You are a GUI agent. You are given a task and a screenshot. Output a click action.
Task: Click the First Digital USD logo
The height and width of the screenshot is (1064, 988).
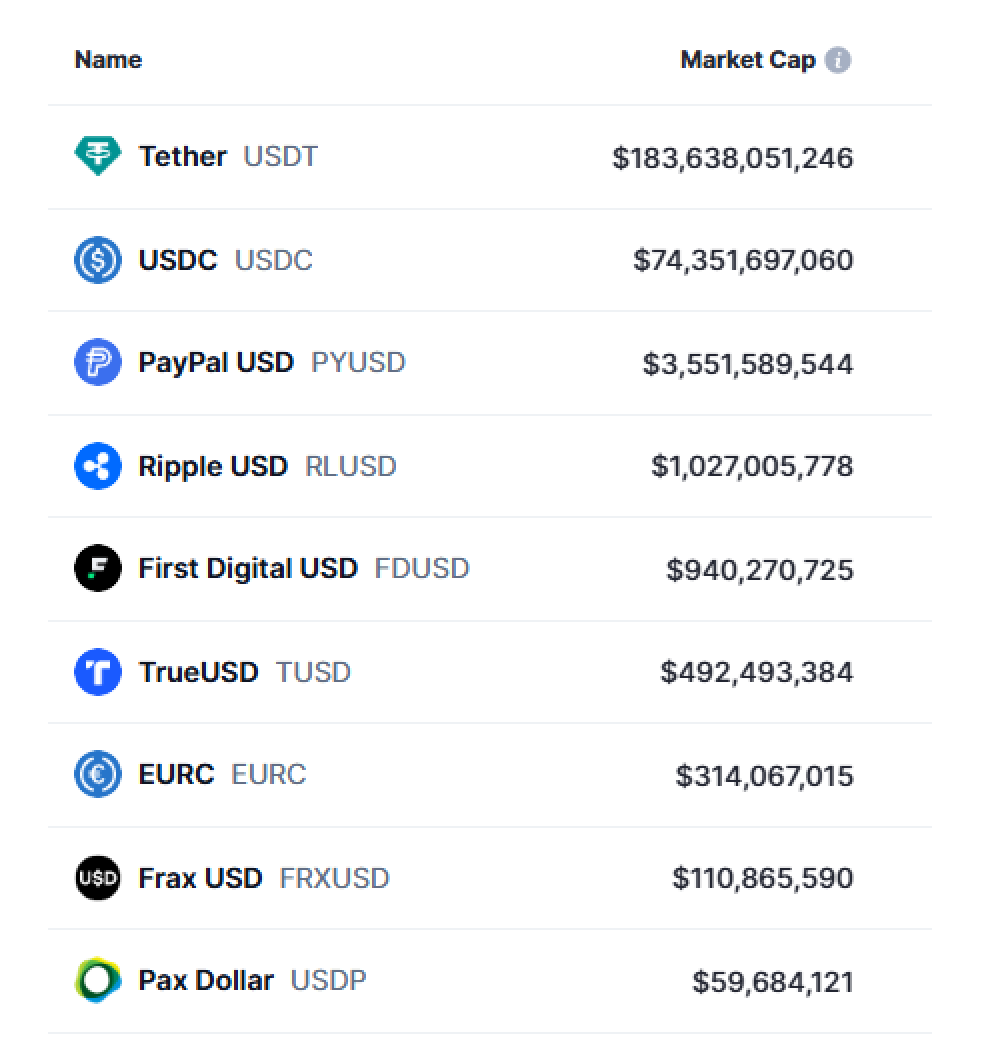[98, 569]
